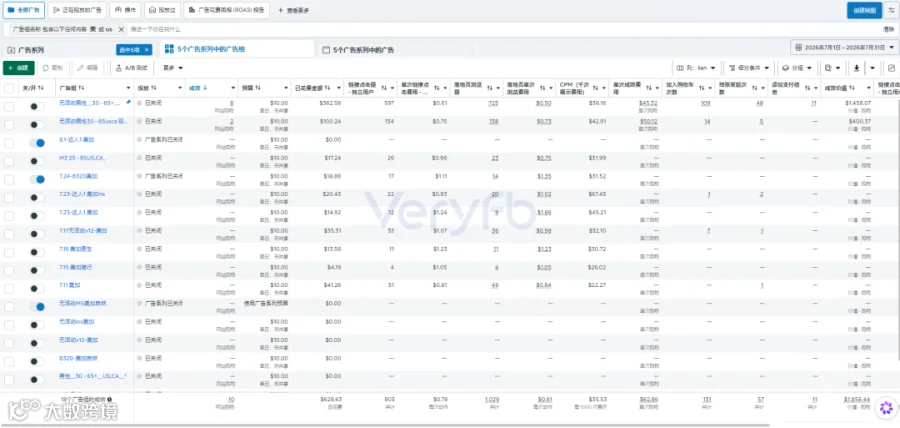The image size is (900, 428).
Task: Tick the checkbox for the M3 25 - 65US,CA row
Action: pyautogui.click(x=9, y=161)
